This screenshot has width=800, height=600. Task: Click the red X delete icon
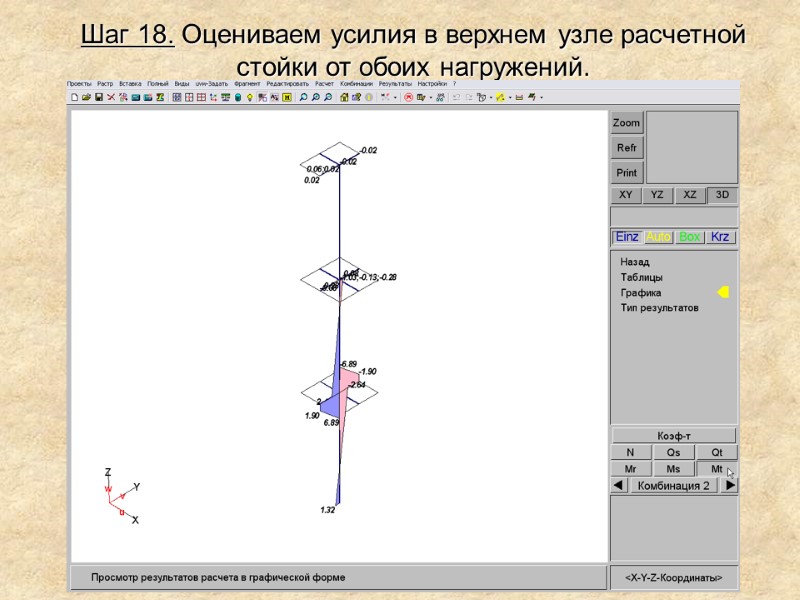pyautogui.click(x=111, y=97)
